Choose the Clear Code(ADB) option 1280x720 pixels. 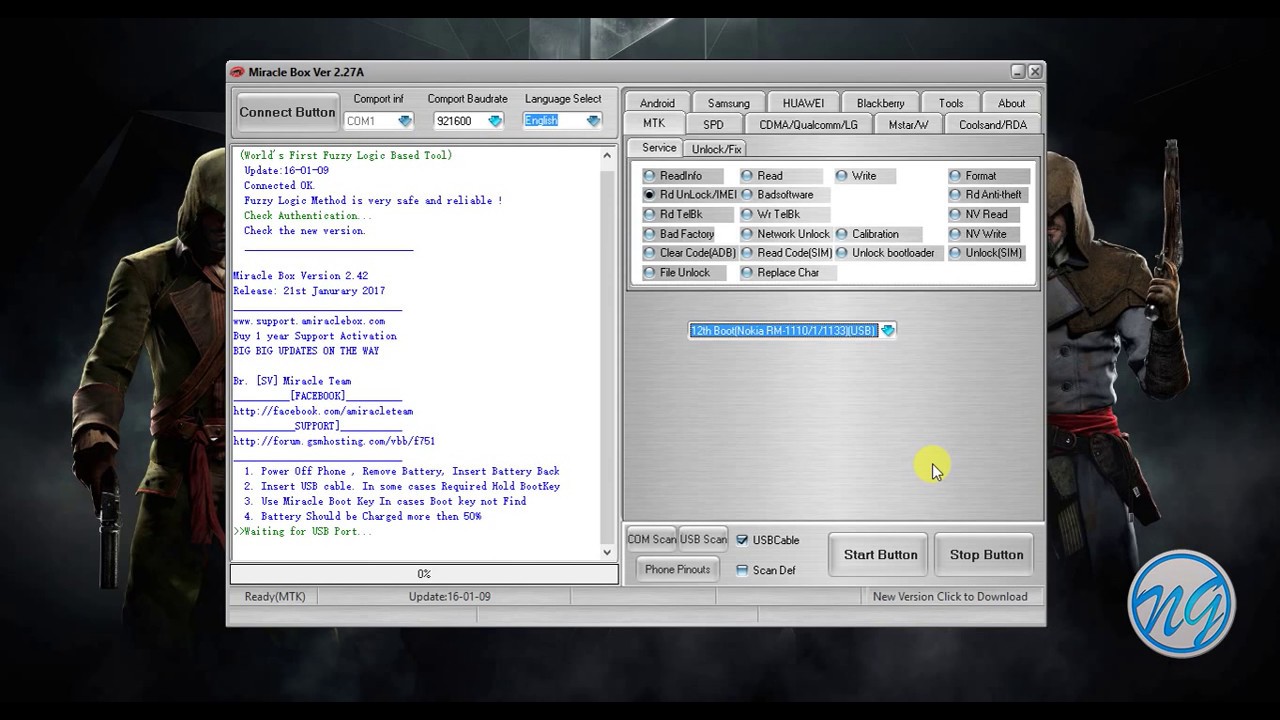click(x=650, y=253)
